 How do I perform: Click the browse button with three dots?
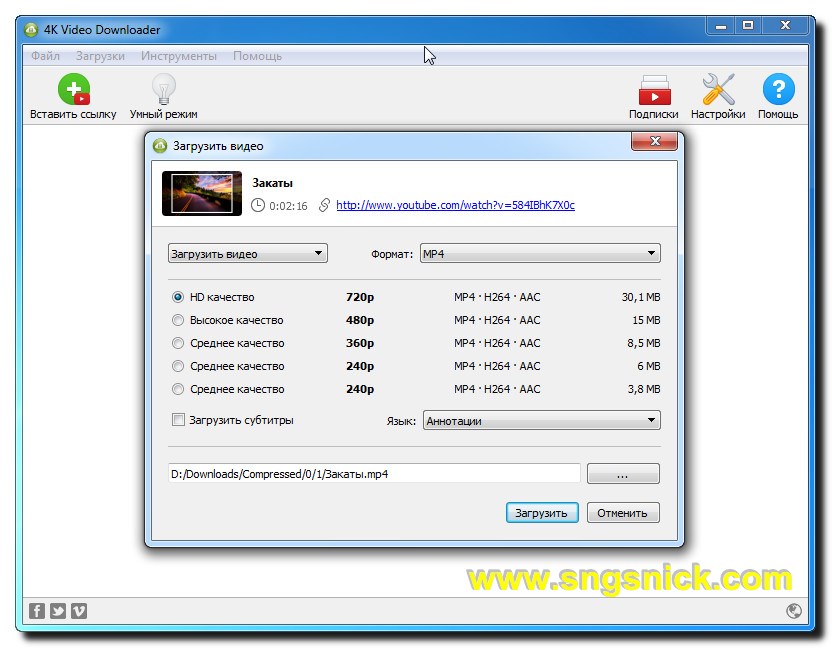tap(623, 474)
